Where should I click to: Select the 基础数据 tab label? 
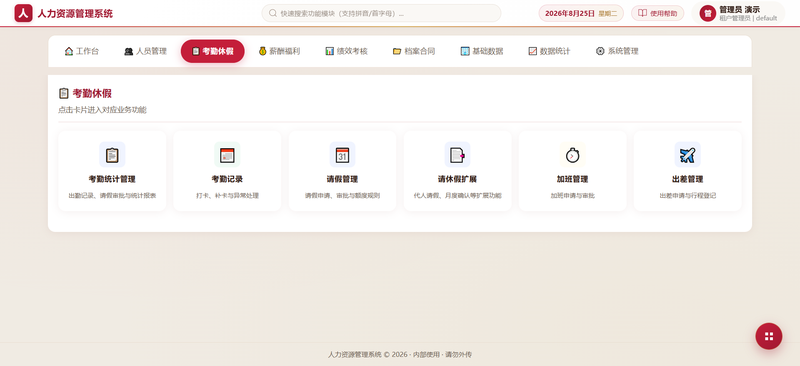[x=488, y=51]
